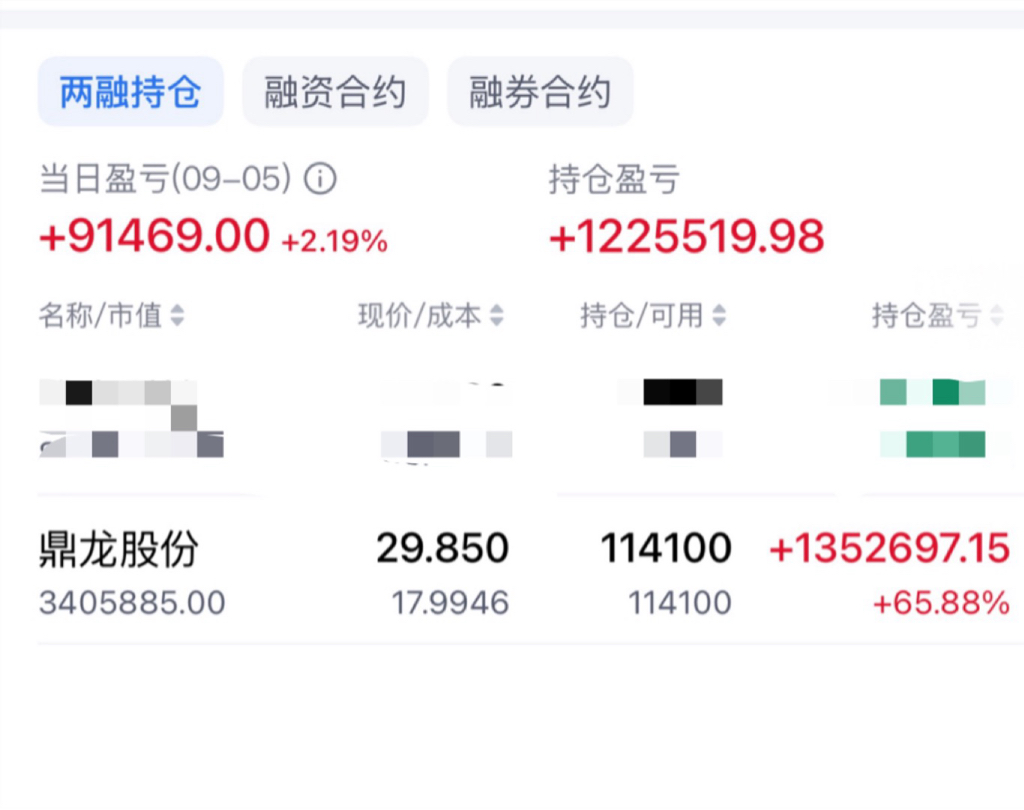
Task: Sort by 现价/成本 arrow icon
Action: coord(497,317)
